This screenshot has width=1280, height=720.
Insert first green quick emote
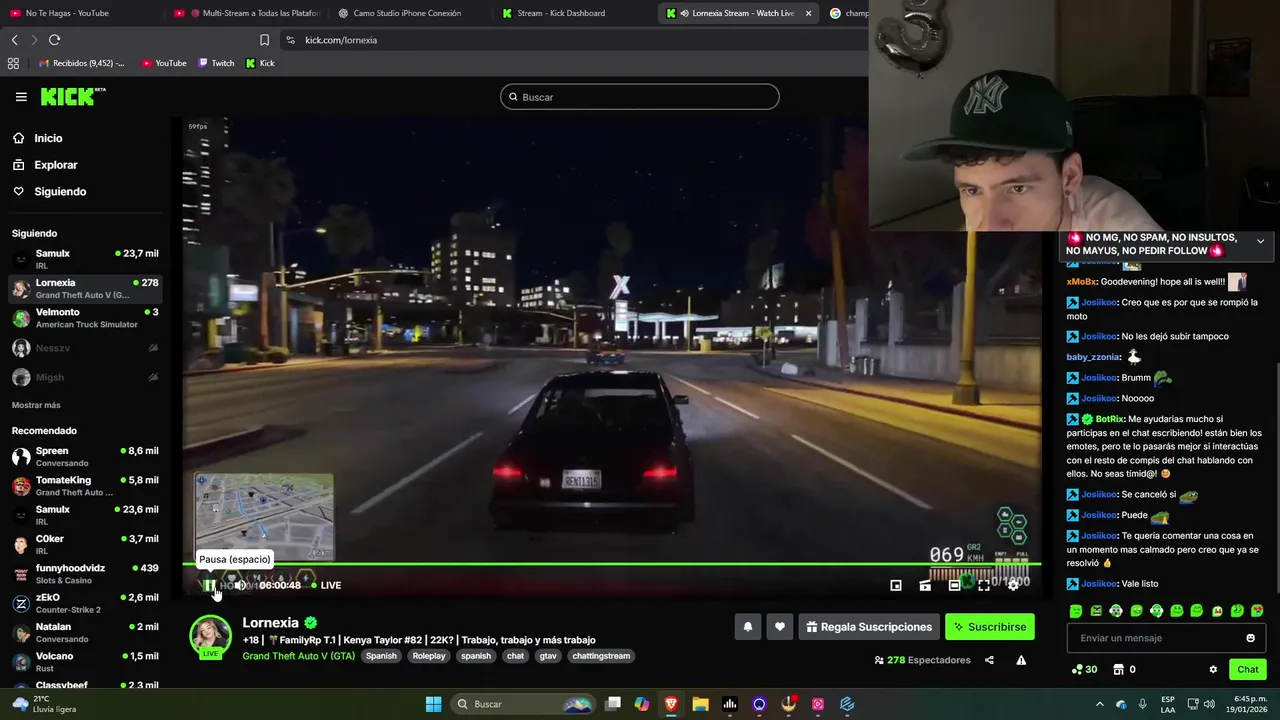point(1076,611)
